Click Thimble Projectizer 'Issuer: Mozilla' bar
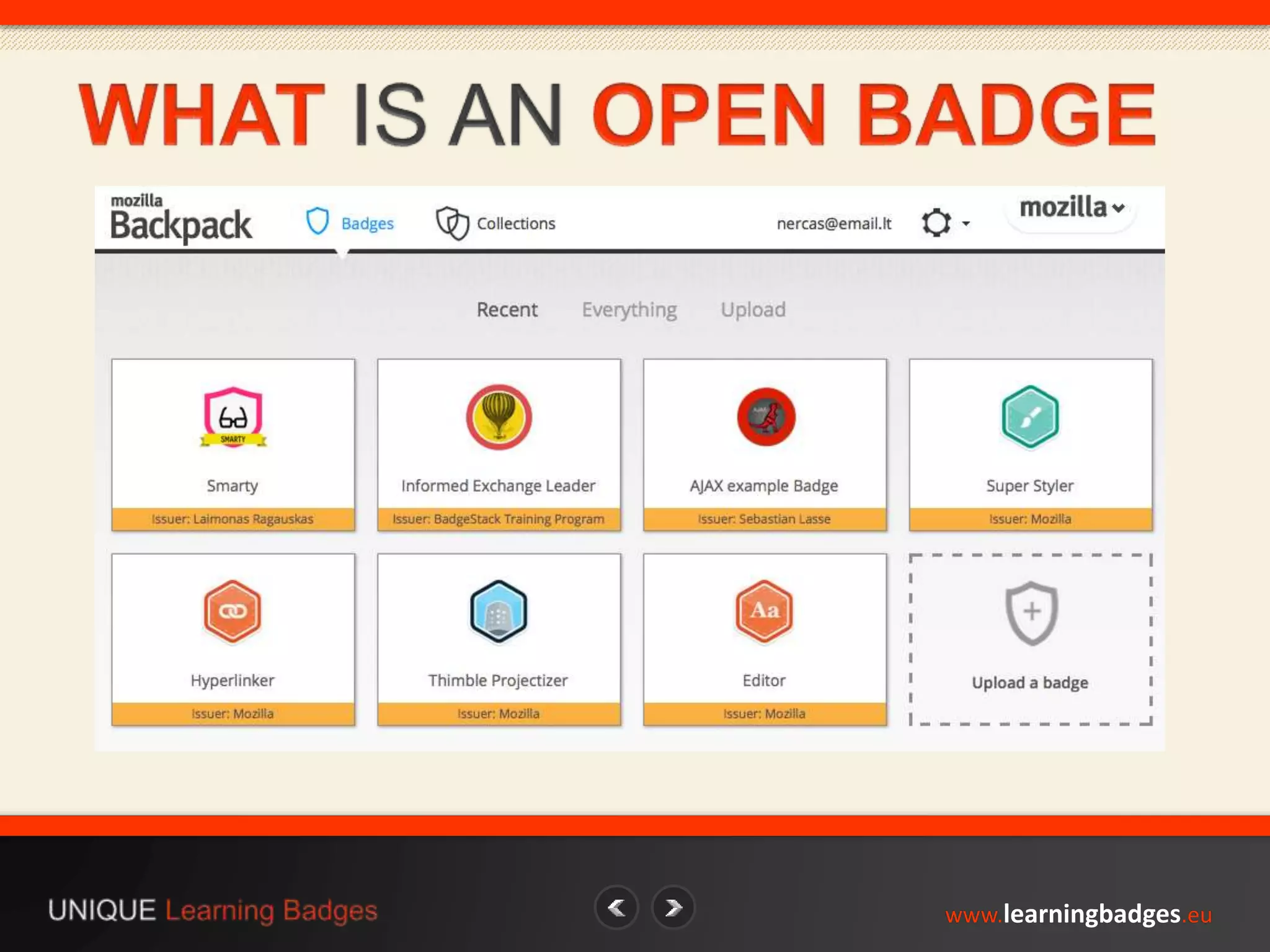The image size is (1270, 952). (499, 714)
